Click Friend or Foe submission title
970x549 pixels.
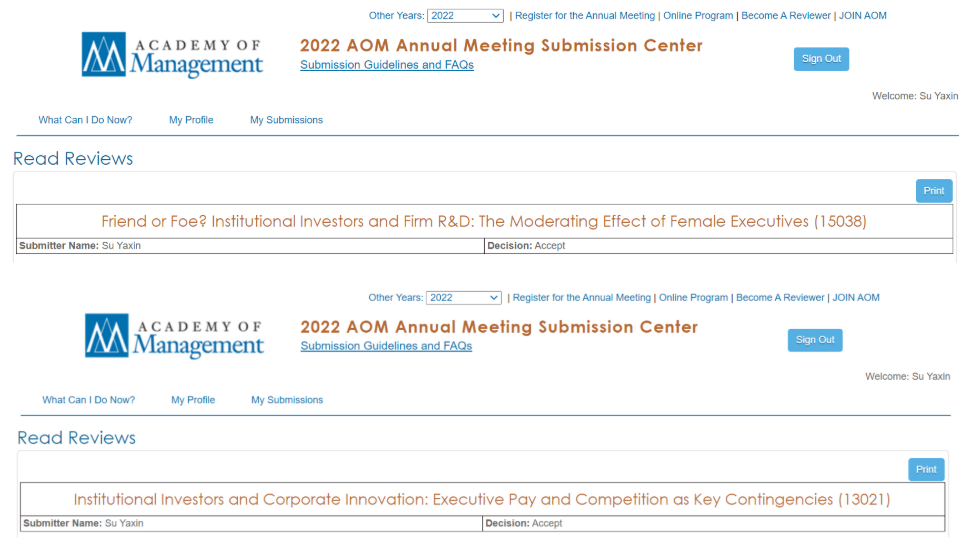tap(484, 221)
